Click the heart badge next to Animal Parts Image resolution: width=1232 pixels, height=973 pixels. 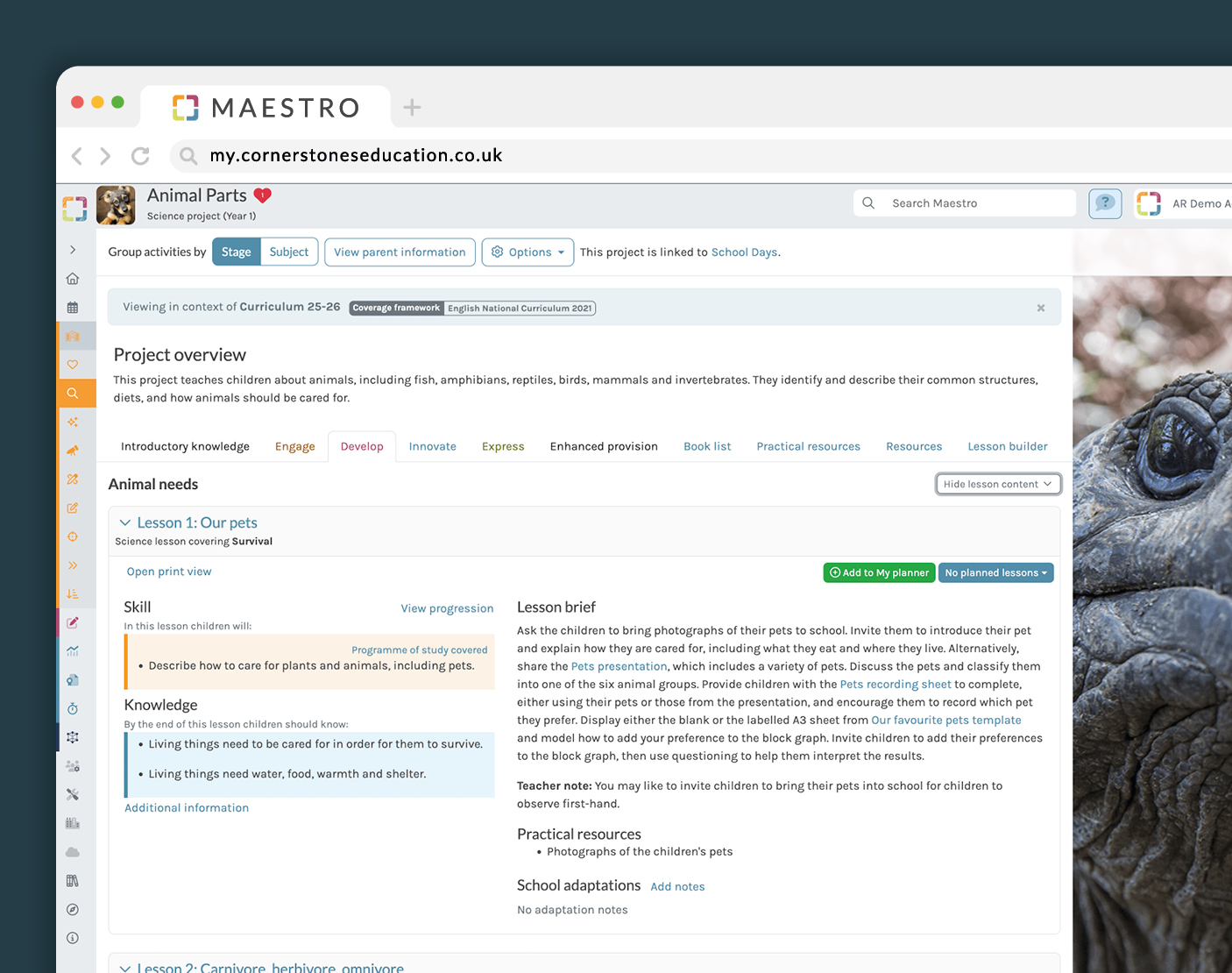(x=263, y=195)
